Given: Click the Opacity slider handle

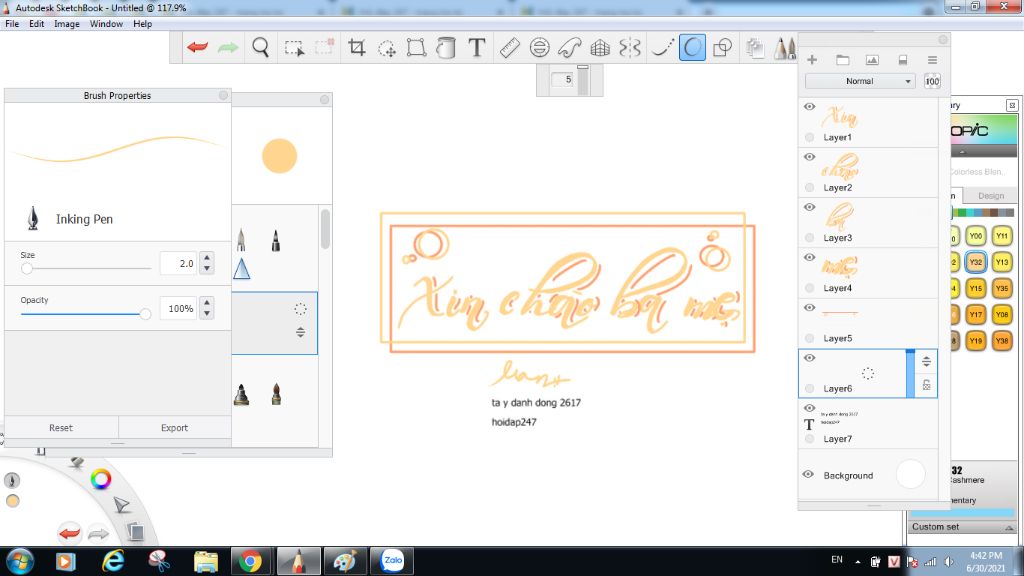Looking at the screenshot, I should point(145,314).
